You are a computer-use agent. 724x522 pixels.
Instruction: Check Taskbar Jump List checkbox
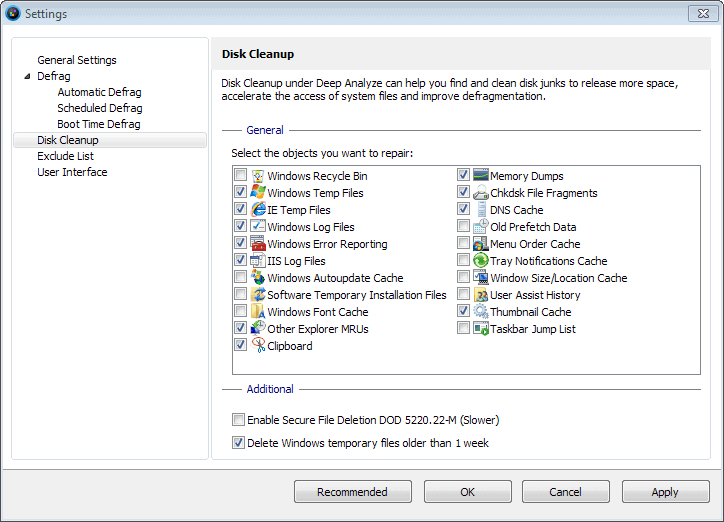tap(463, 328)
